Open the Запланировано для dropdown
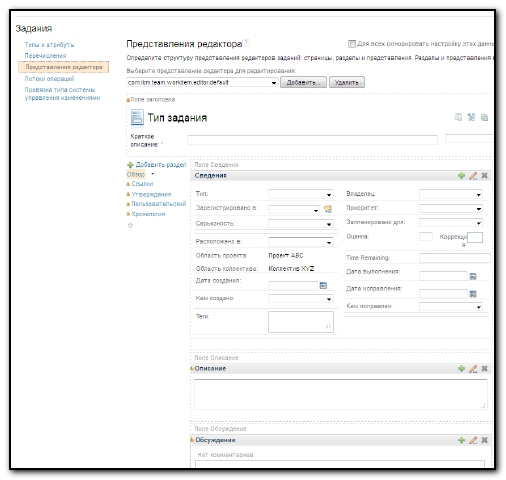 coord(451,223)
